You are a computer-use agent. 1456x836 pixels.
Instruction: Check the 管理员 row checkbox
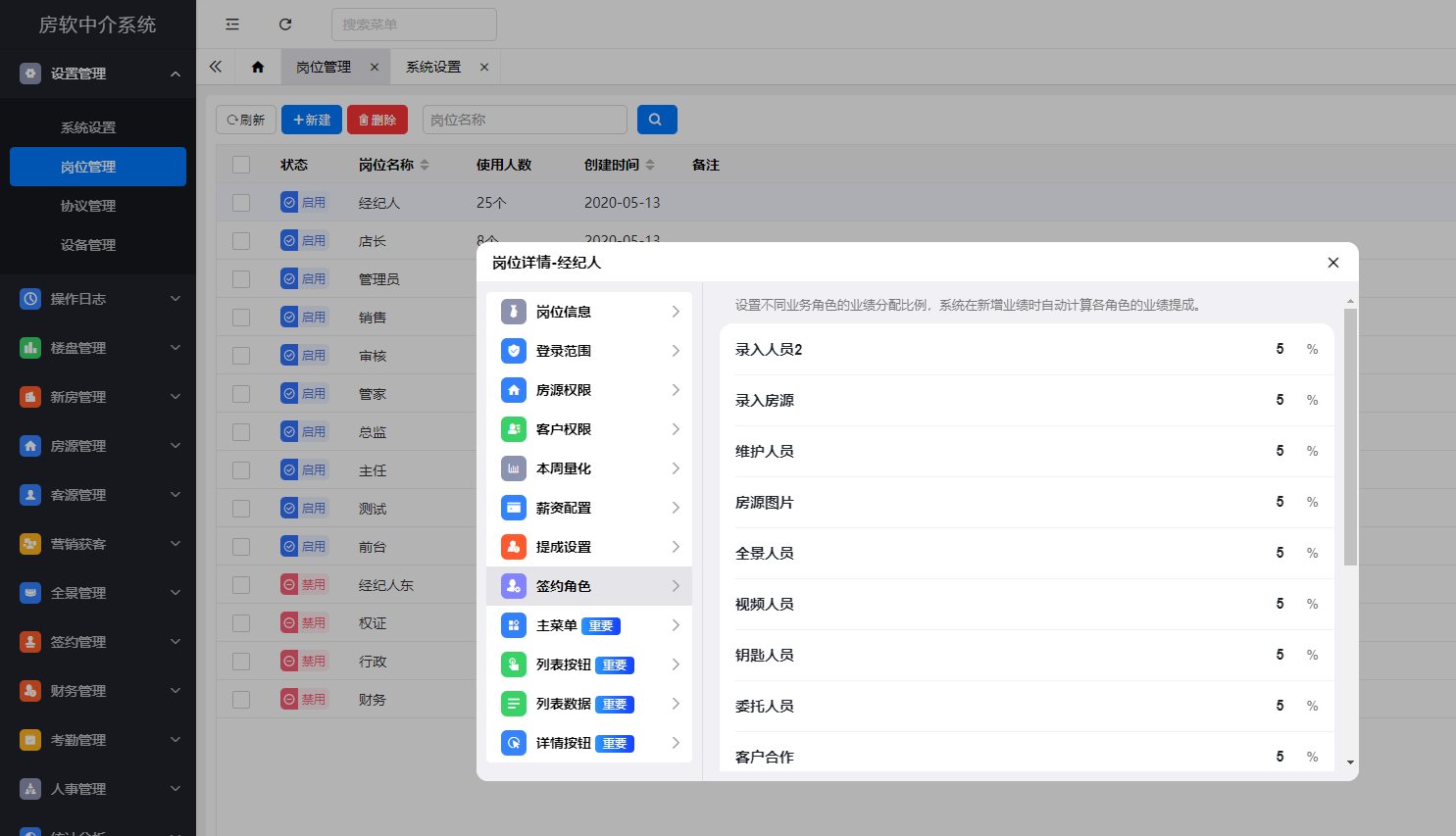pyautogui.click(x=241, y=279)
